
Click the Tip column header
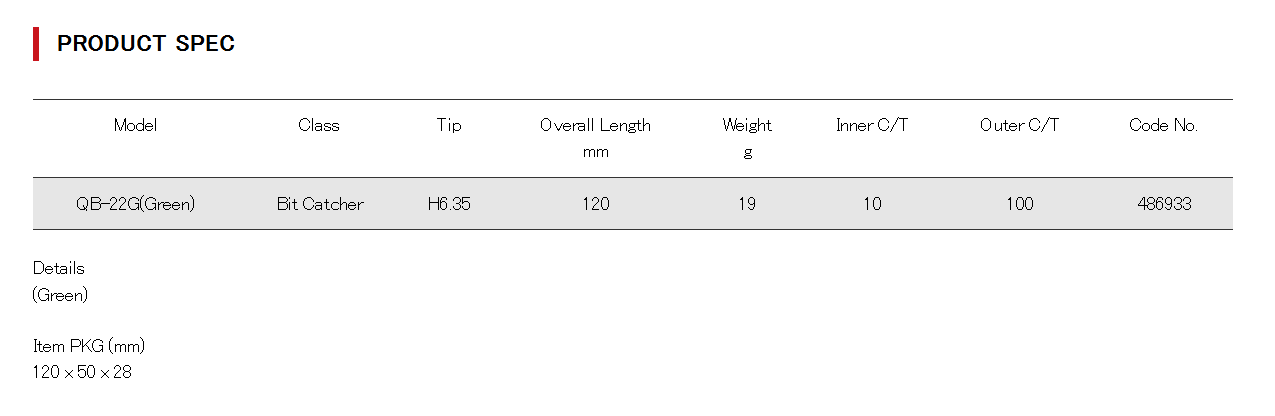[x=449, y=126]
